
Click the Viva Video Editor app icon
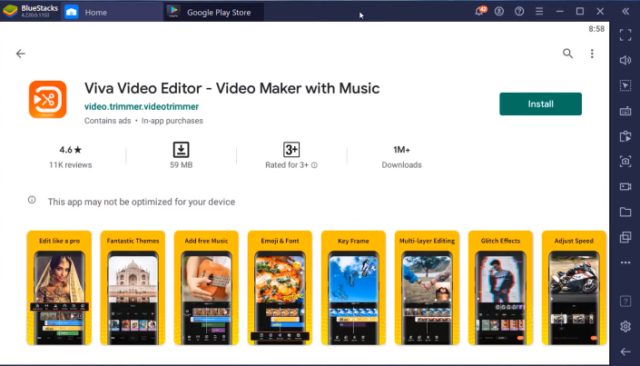[48, 100]
